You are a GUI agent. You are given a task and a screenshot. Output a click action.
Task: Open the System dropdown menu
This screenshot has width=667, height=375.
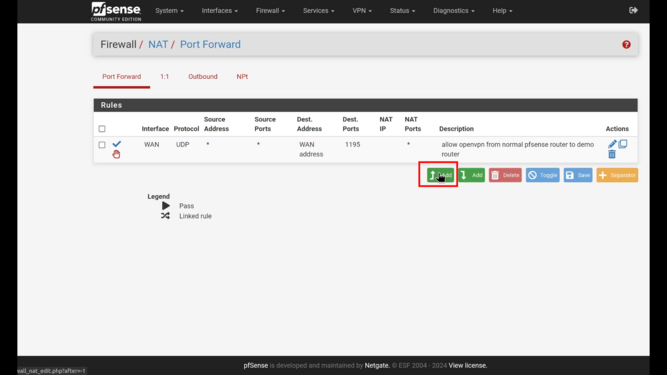pos(169,11)
